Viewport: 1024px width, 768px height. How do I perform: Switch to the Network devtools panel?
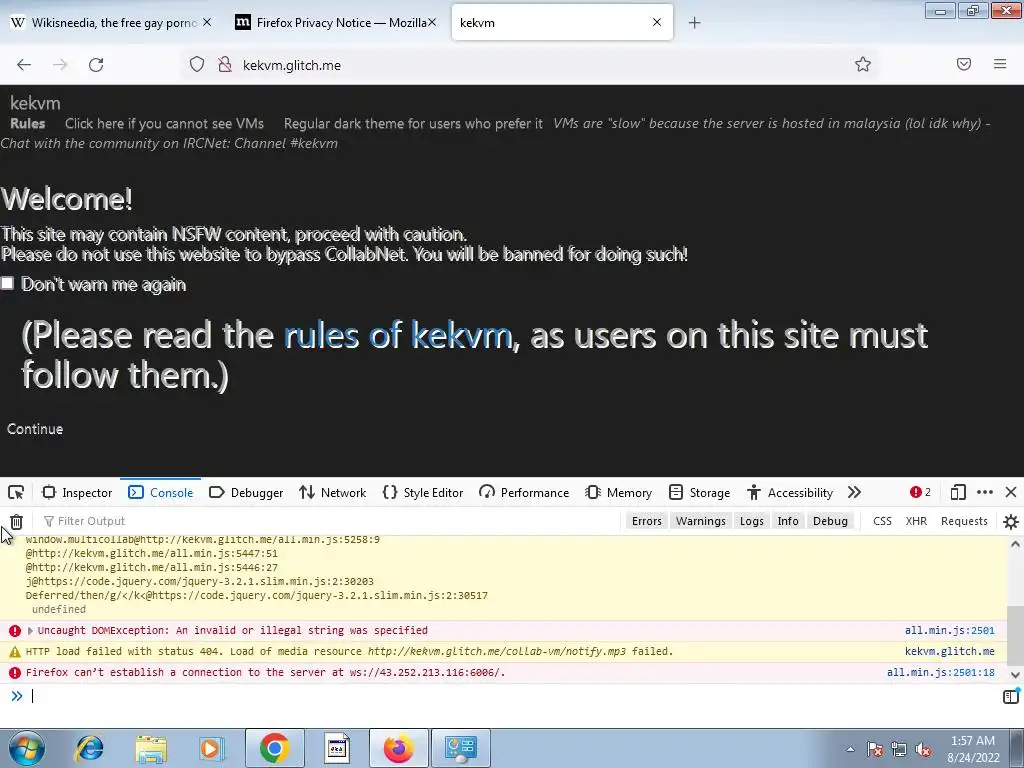coord(332,492)
